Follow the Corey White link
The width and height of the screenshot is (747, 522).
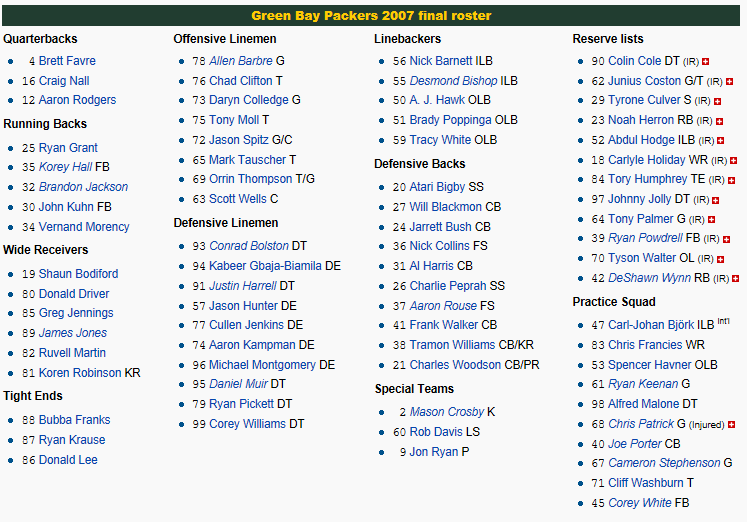(640, 503)
